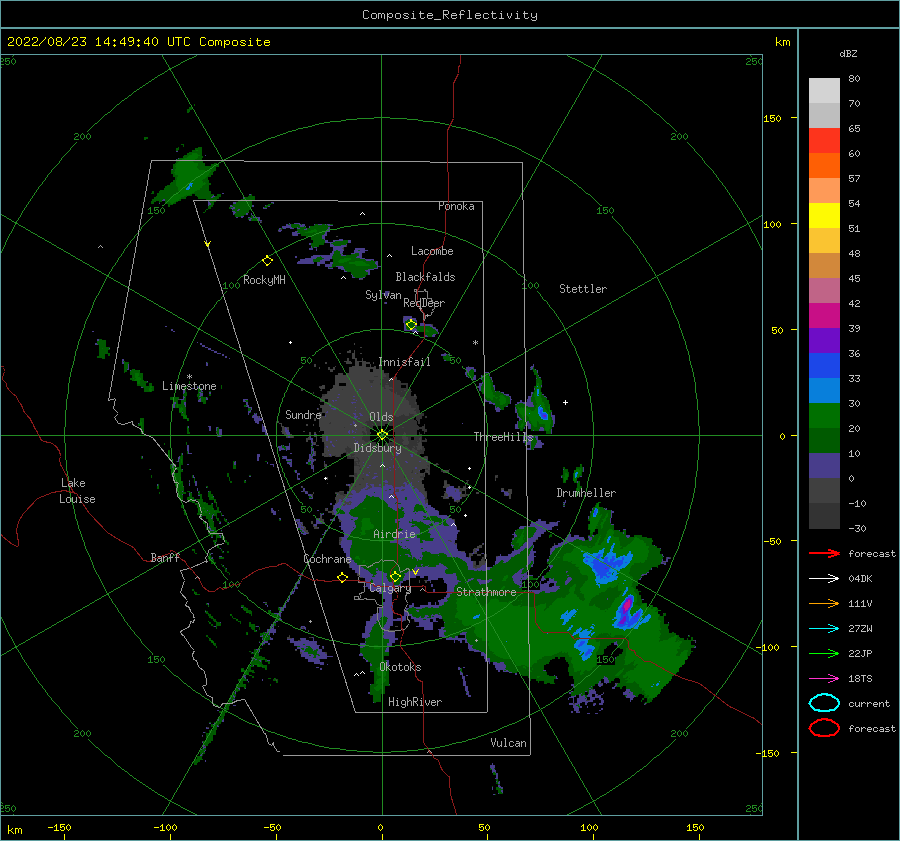
Task: Click yellow diamond radar-center marker at Olds
Action: click(382, 435)
